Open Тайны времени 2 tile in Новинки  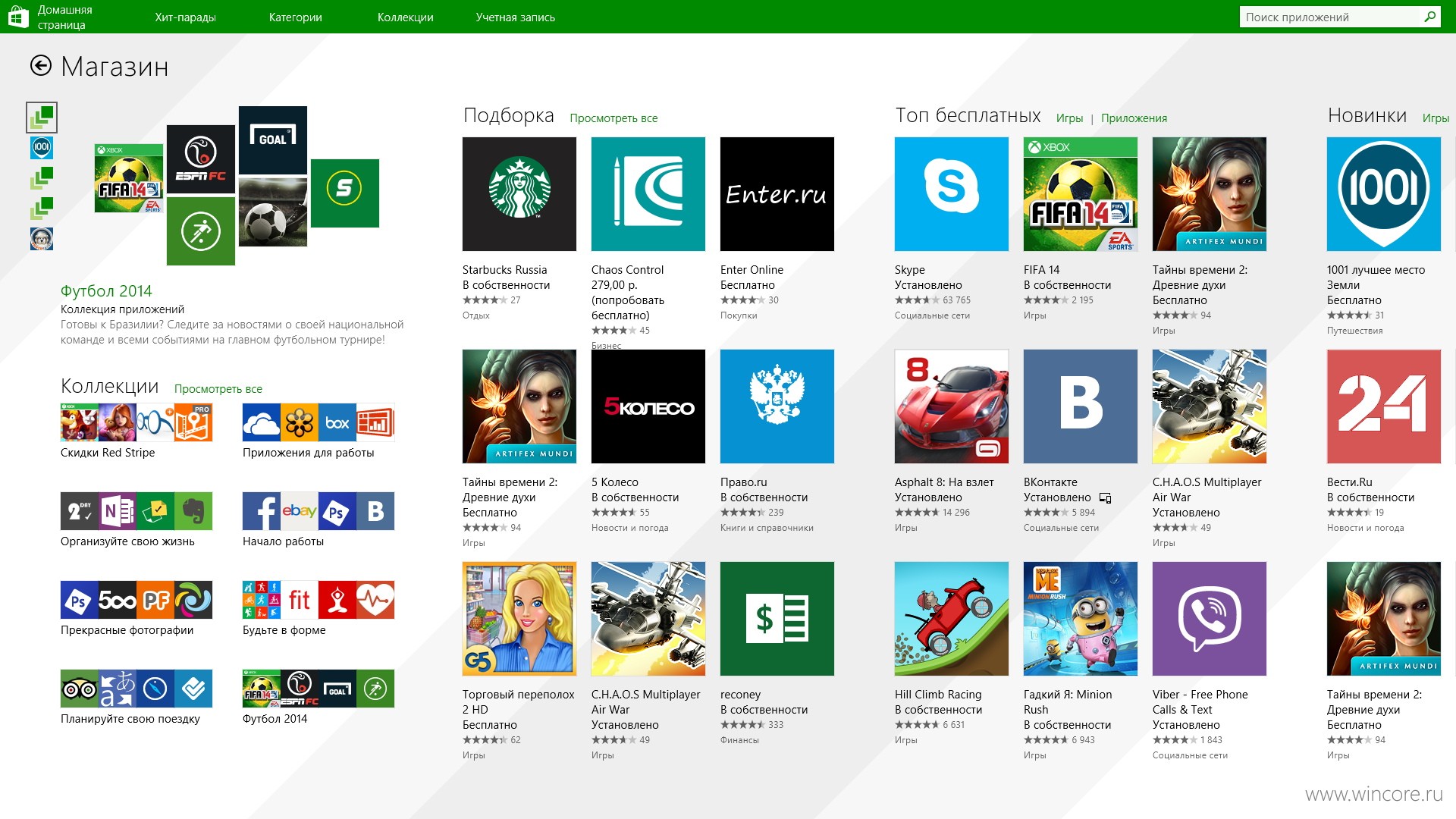coord(1384,619)
